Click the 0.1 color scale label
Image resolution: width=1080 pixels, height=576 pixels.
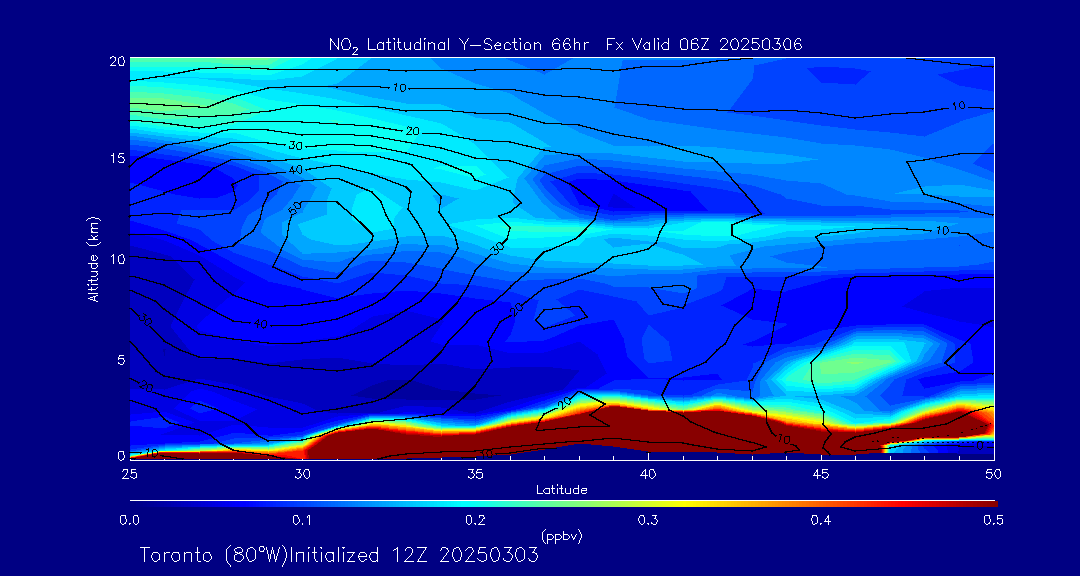pyautogui.click(x=302, y=520)
